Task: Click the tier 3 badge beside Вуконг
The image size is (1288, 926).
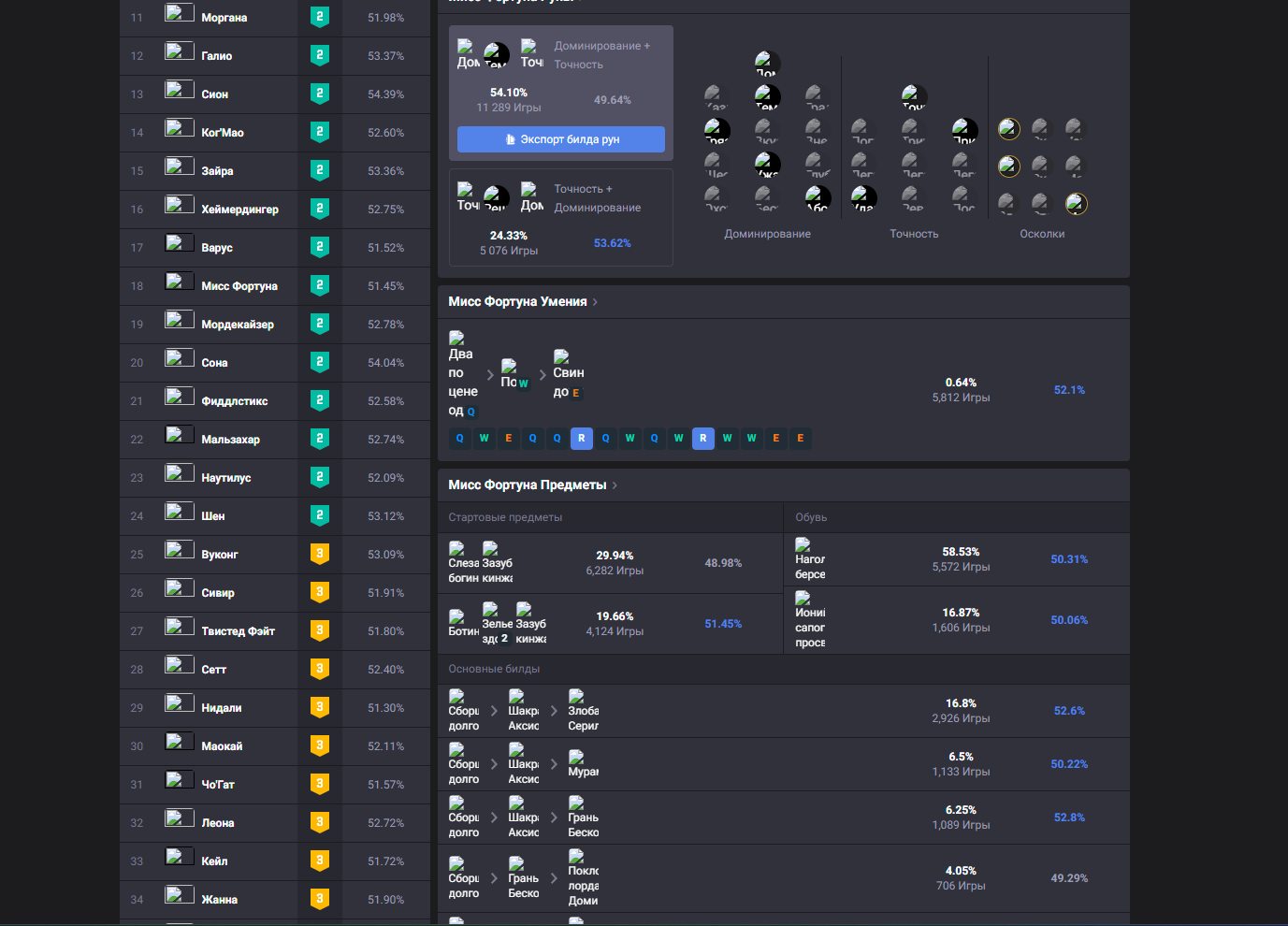Action: (x=320, y=555)
